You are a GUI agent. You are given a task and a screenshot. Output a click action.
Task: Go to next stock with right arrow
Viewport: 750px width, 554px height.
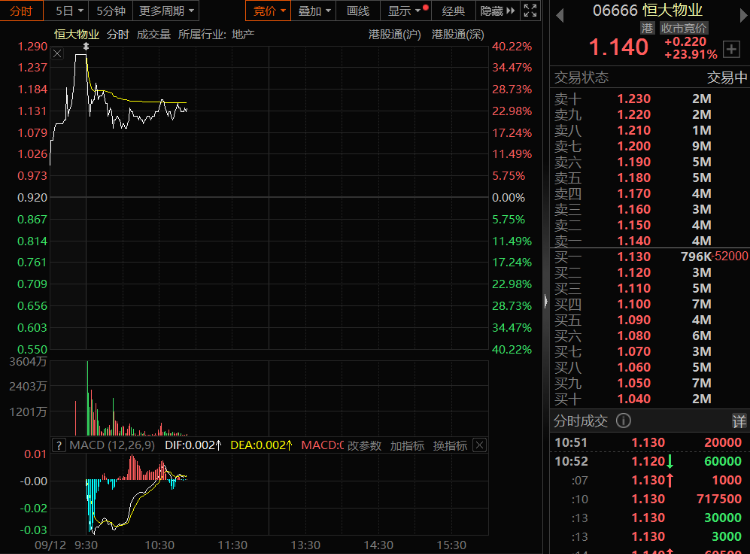coord(744,16)
